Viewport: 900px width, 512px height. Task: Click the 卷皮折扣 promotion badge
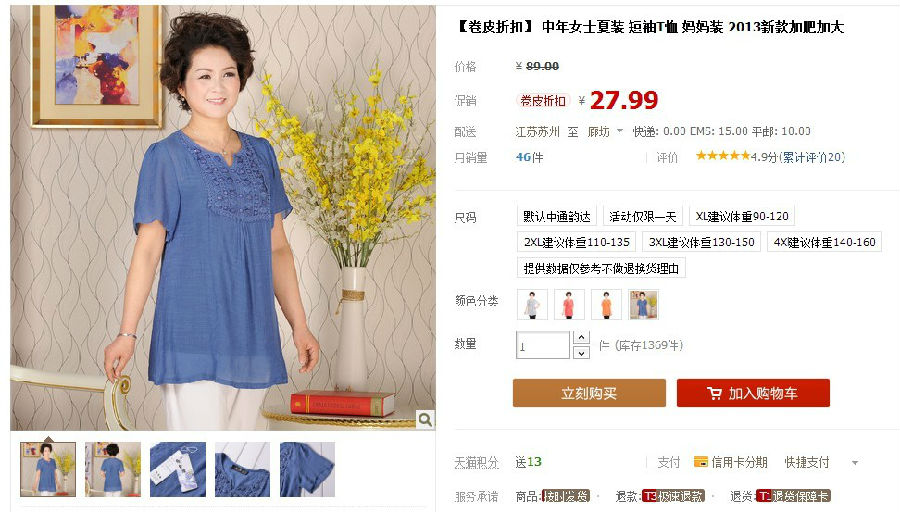coord(542,101)
